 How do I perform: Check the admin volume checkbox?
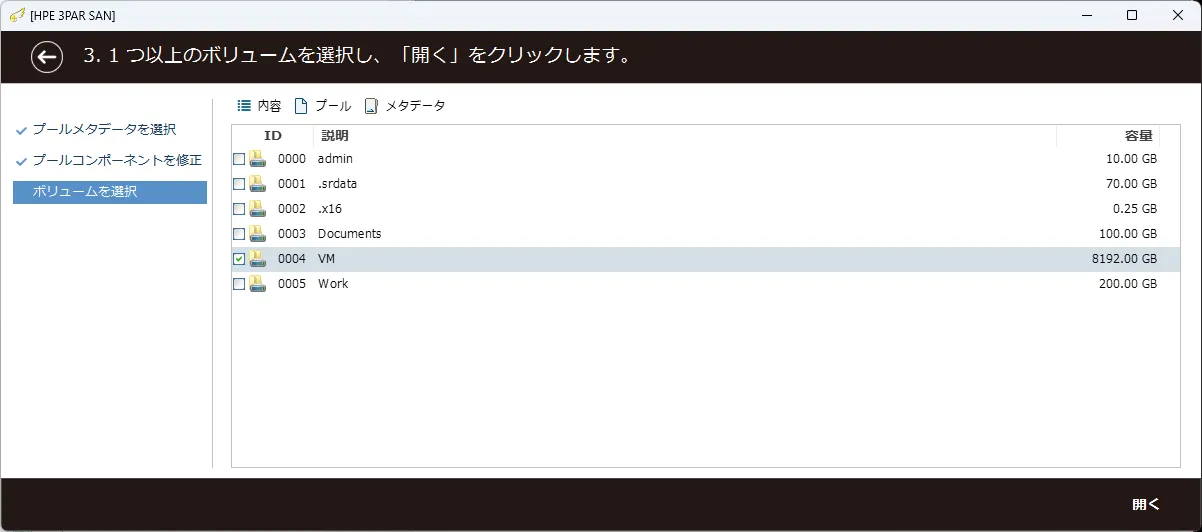239,159
